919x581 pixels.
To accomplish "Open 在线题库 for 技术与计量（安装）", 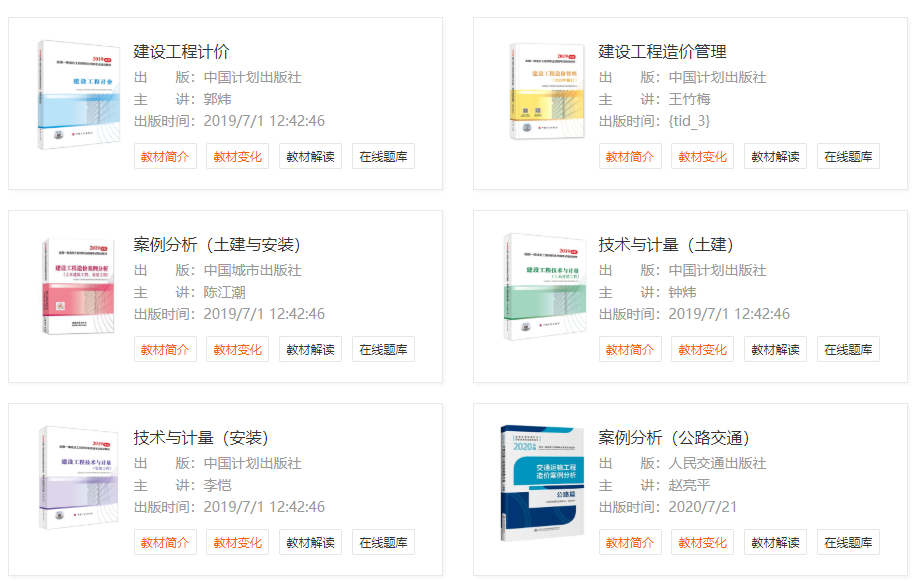I will (383, 542).
